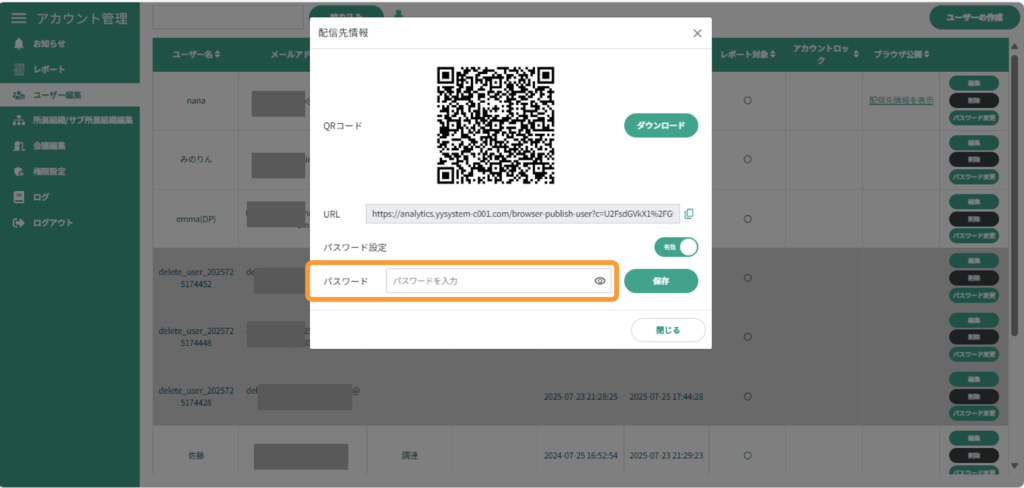Image resolution: width=1024 pixels, height=488 pixels.
Task: Open the 権限設定 shield icon item
Action: coord(18,171)
